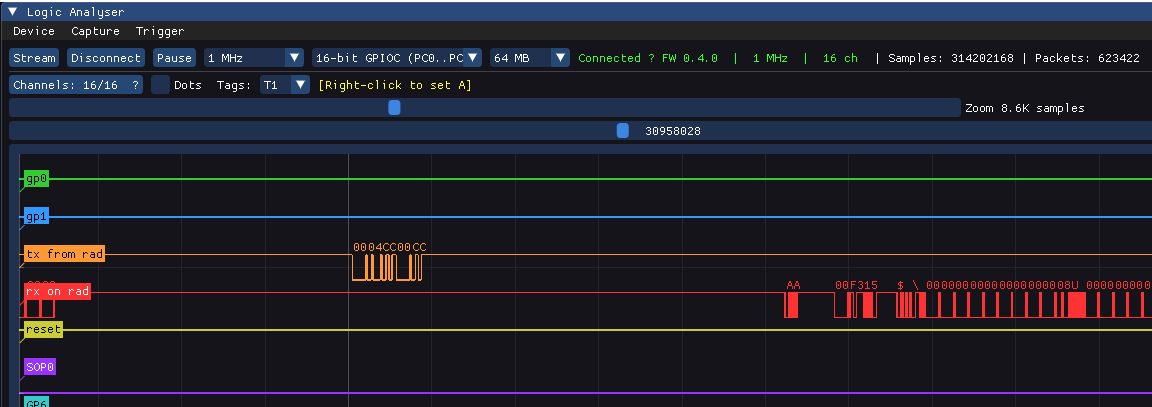Screen dimensions: 1152x407
Task: Select the GP6 channel label
Action: tap(37, 403)
